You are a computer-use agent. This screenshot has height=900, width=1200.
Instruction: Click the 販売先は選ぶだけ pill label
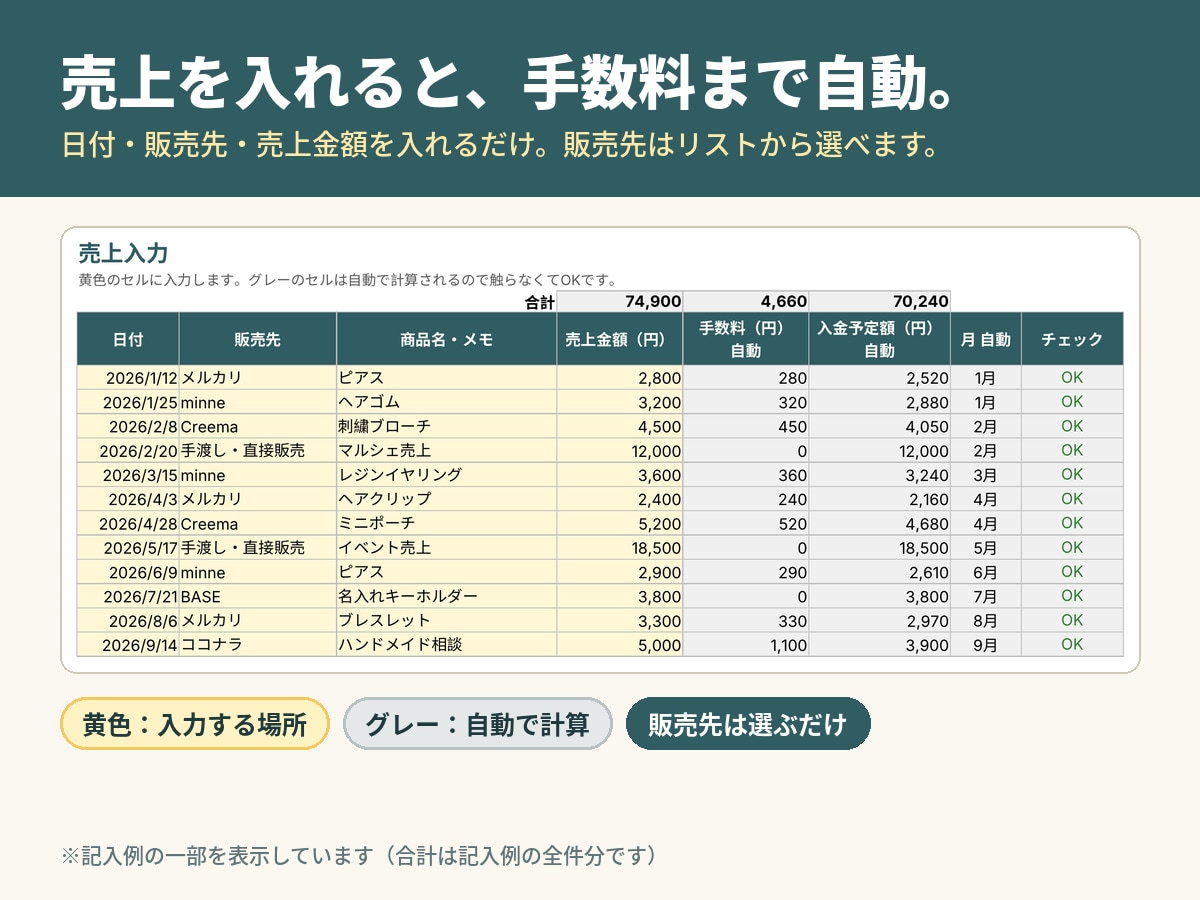pyautogui.click(x=748, y=724)
